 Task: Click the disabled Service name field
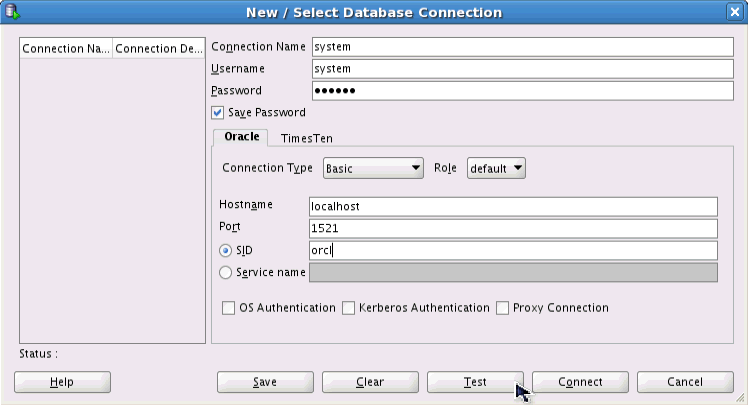click(513, 272)
